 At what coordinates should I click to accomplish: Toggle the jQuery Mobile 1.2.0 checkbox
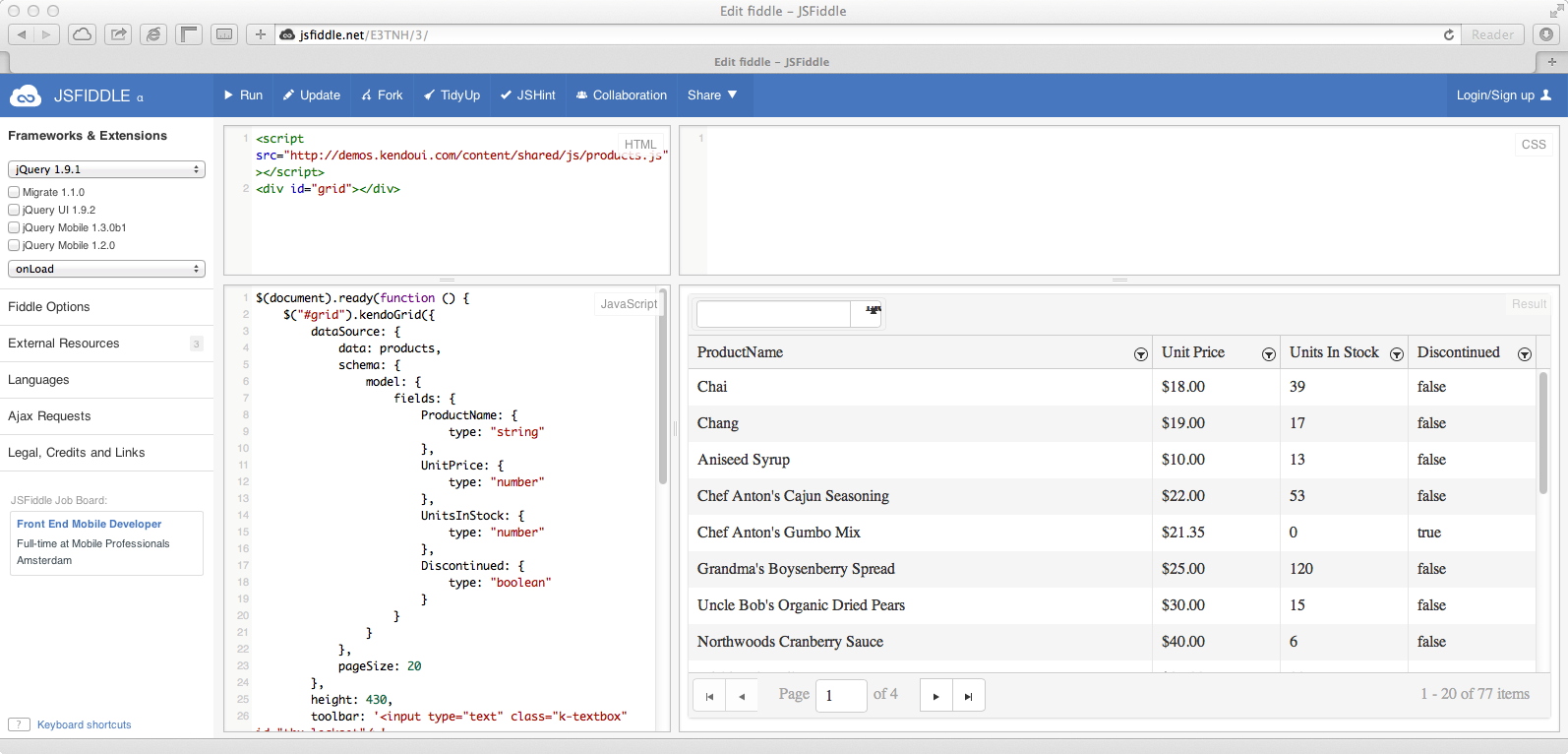(14, 245)
